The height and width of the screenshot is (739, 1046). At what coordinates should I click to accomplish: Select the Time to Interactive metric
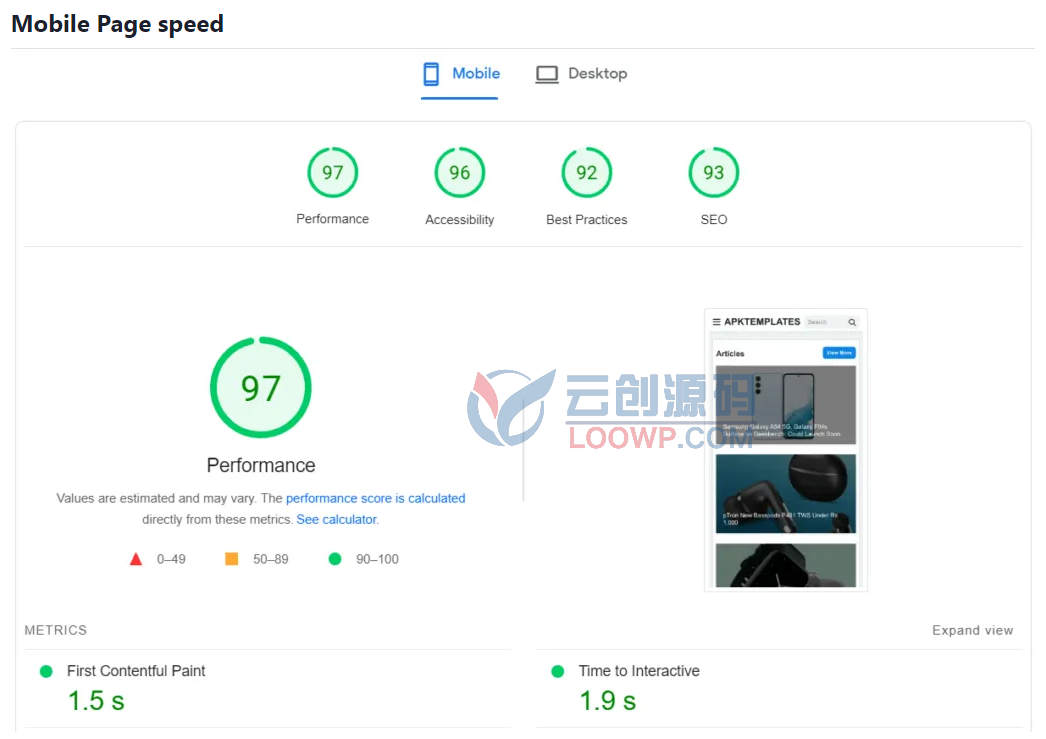click(779, 688)
